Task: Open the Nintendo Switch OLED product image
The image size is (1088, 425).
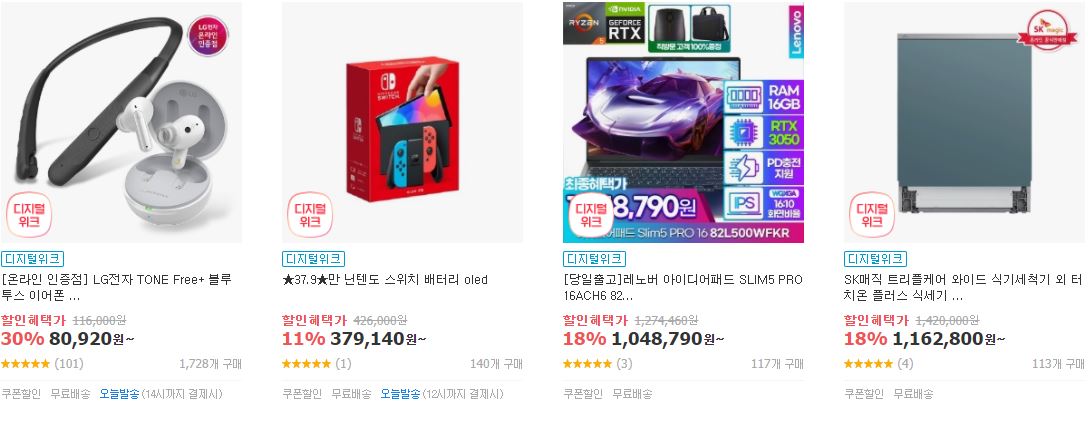Action: (402, 122)
